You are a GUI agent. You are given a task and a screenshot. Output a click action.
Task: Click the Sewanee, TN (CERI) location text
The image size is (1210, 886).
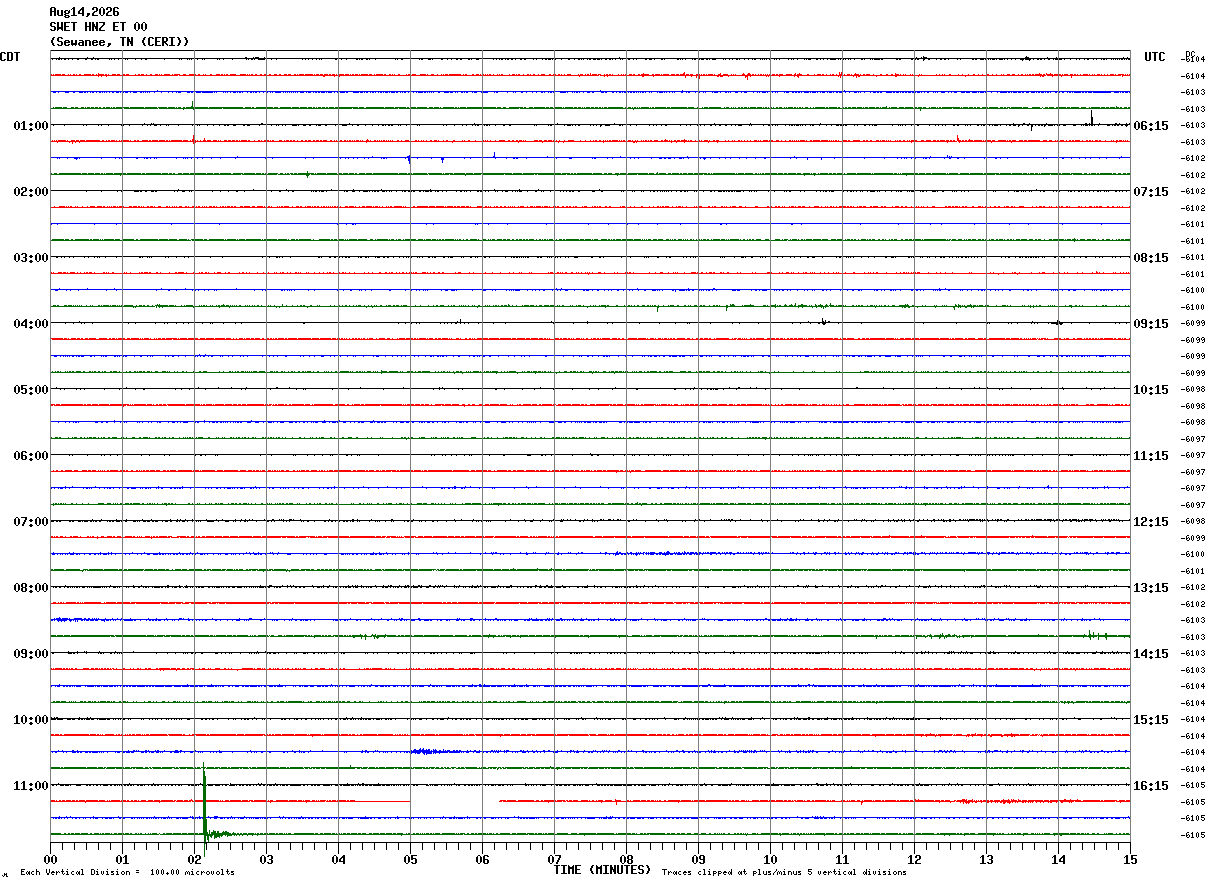click(x=120, y=42)
